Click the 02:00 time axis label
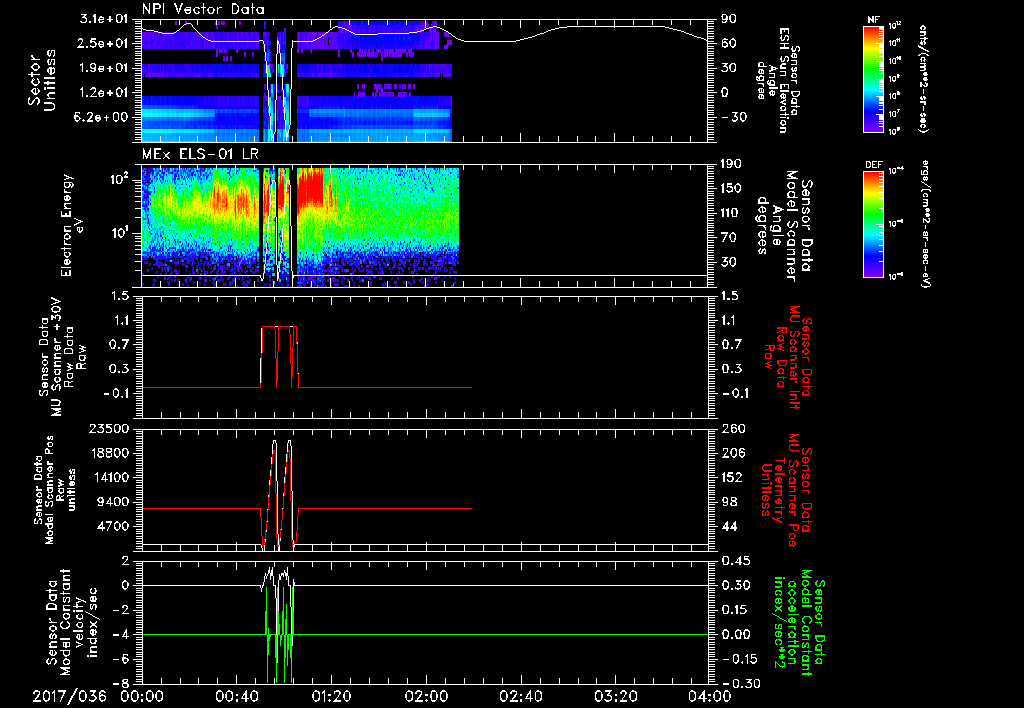This screenshot has width=1024, height=708. tap(426, 696)
